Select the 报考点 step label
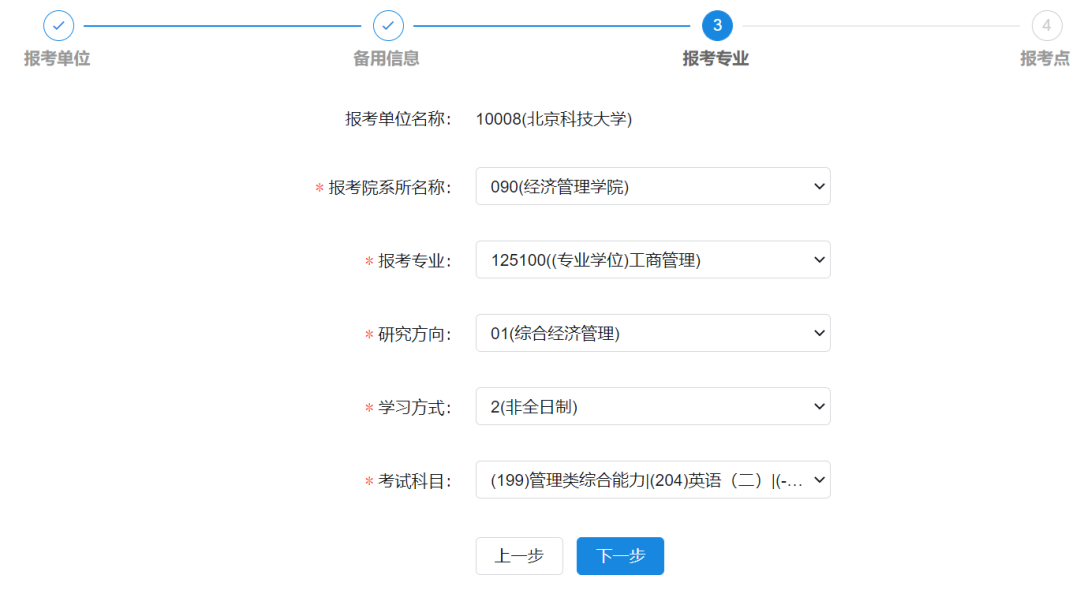The image size is (1080, 590). [1045, 59]
